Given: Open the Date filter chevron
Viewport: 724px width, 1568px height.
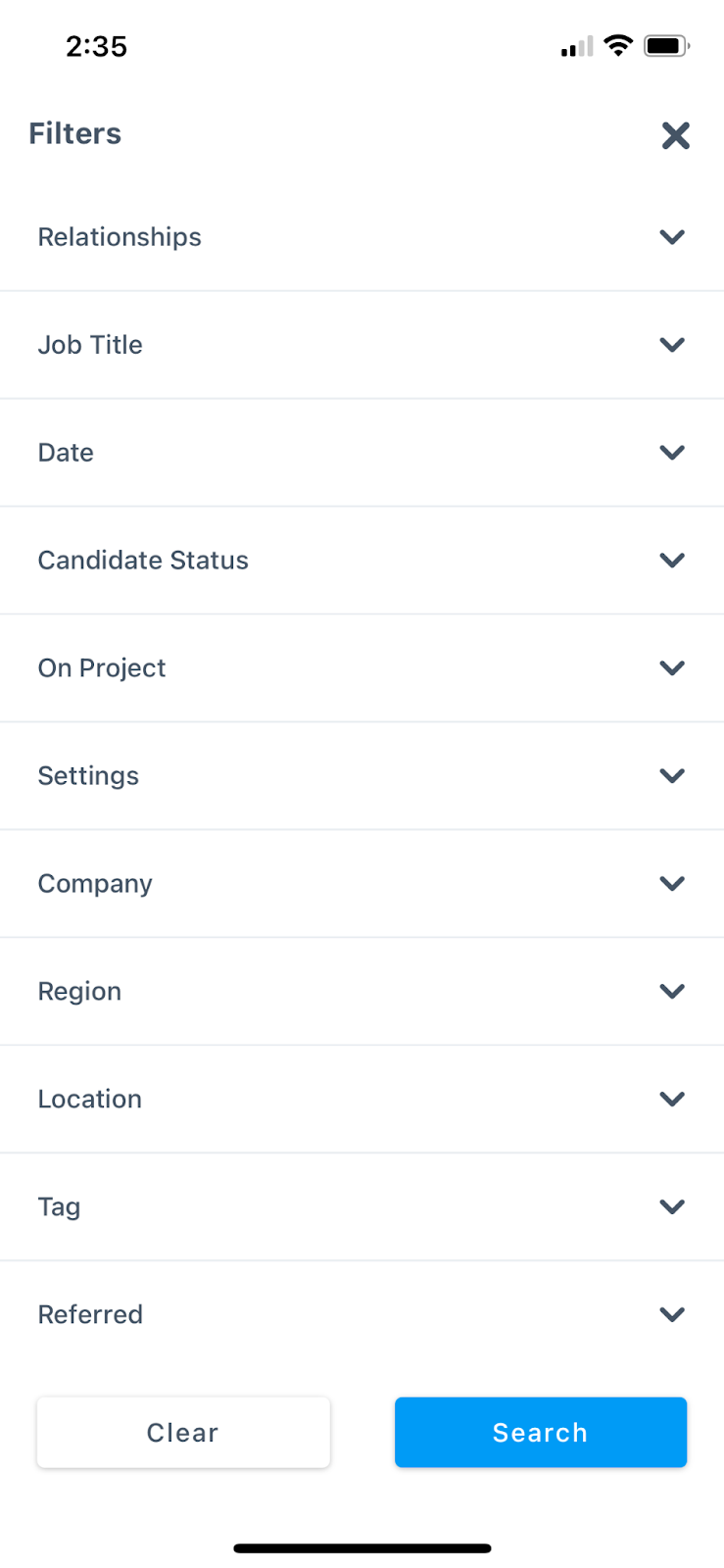Looking at the screenshot, I should point(672,453).
